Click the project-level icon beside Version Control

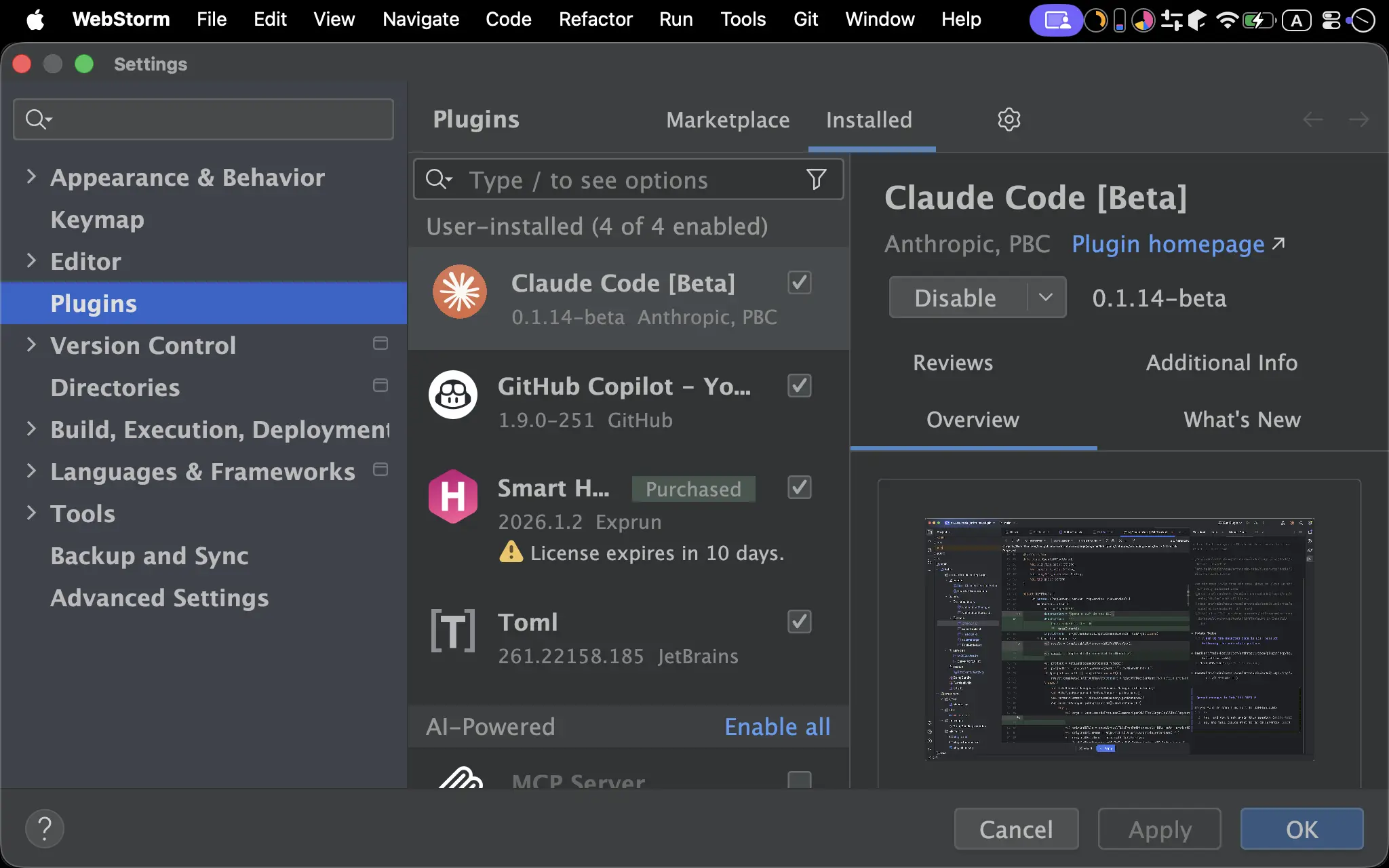(x=380, y=344)
